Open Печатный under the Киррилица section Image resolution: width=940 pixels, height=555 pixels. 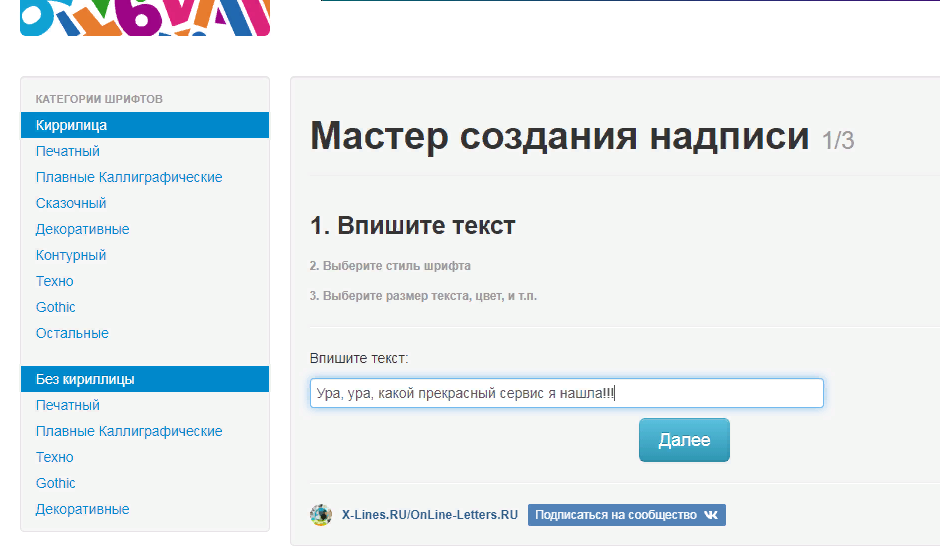68,151
